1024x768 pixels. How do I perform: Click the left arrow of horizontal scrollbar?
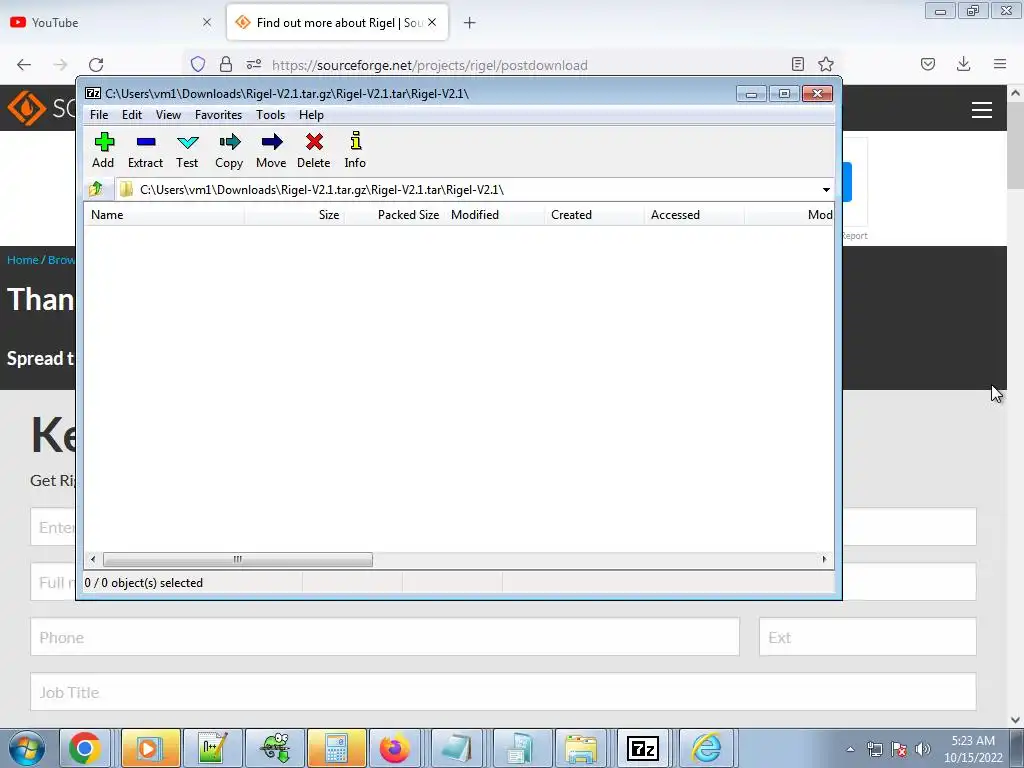pos(93,560)
